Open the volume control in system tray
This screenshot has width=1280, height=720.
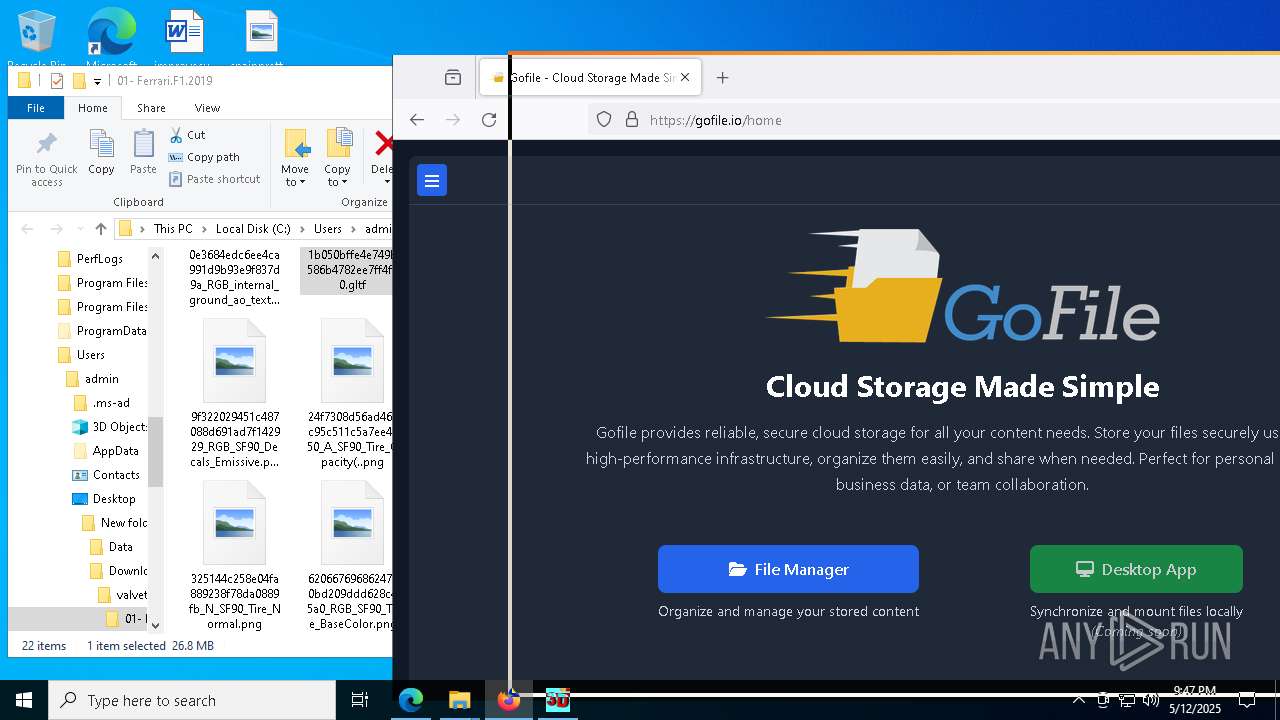click(1151, 700)
